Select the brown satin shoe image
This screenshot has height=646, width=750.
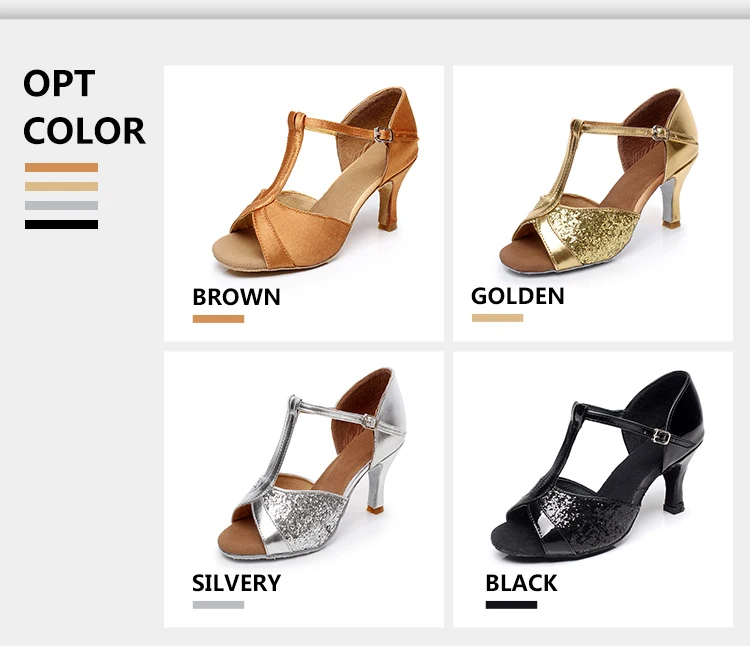coord(316,180)
